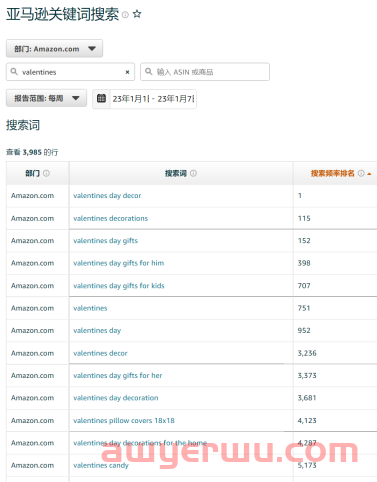Screen dimensions: 377x482
Task: Open 'valentines day gifts for kids' link
Action: 119,286
